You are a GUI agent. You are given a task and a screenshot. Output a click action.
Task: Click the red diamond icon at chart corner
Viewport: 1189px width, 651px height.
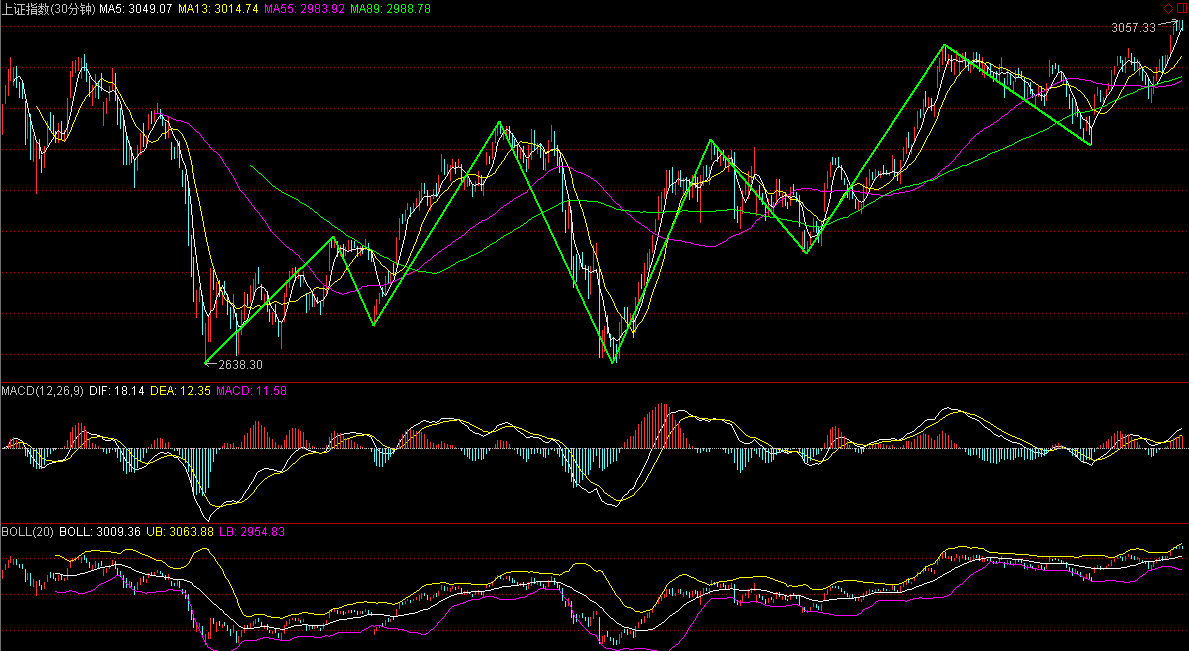(1168, 8)
